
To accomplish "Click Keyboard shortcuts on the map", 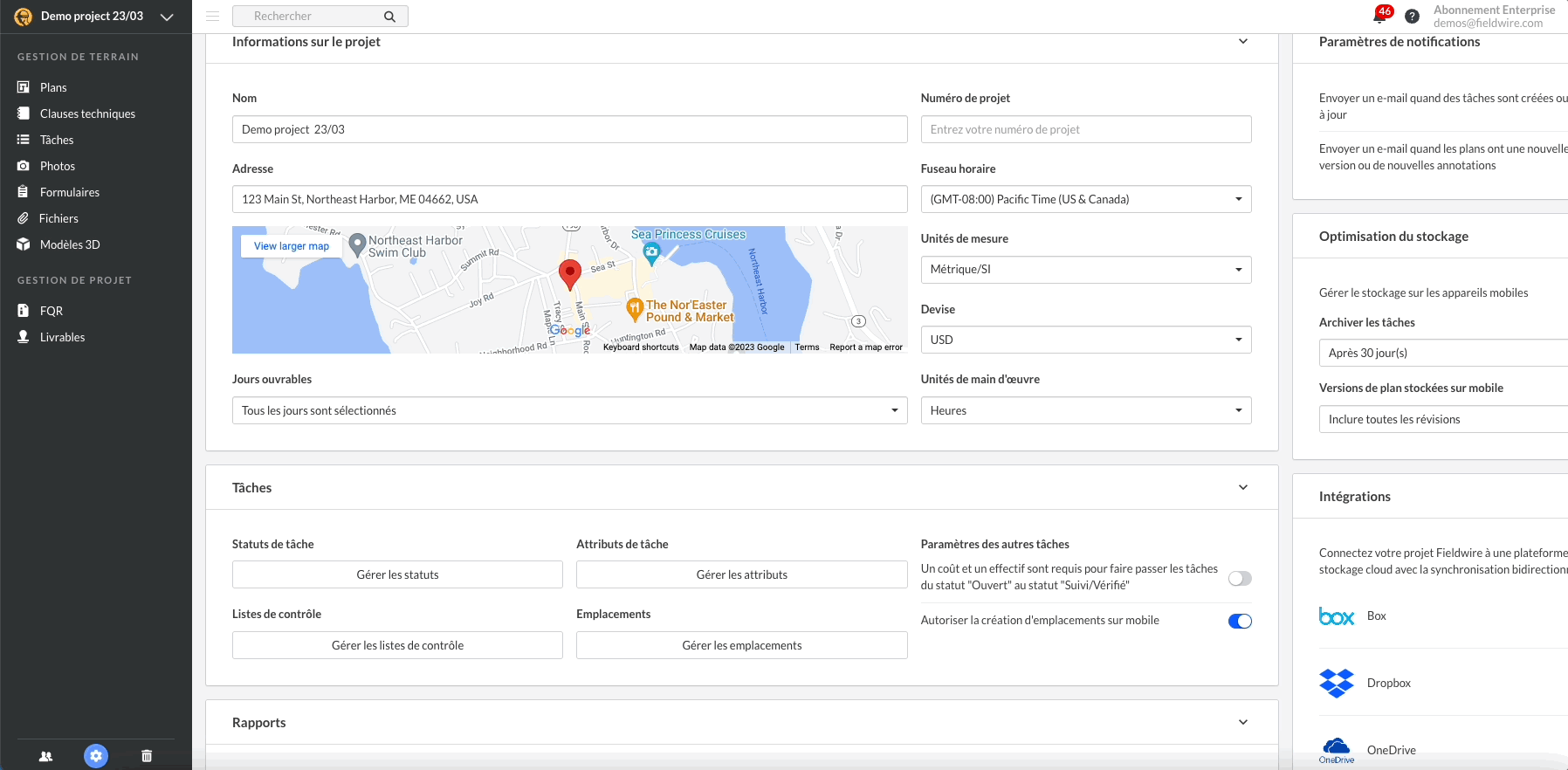I will pos(641,347).
